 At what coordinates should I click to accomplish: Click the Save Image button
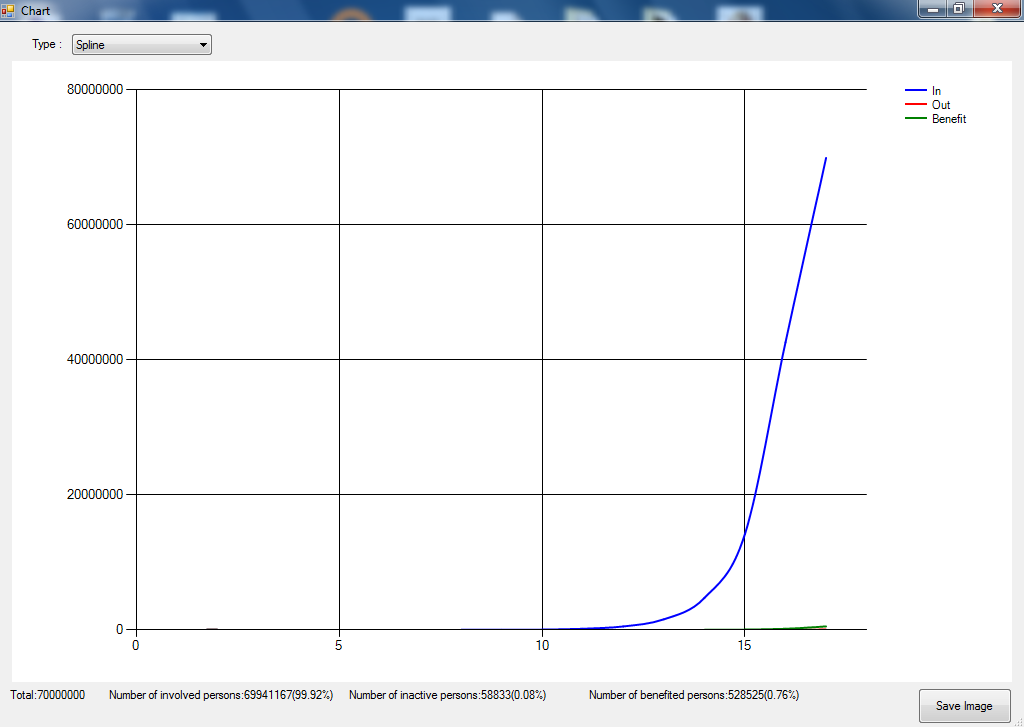click(x=964, y=706)
